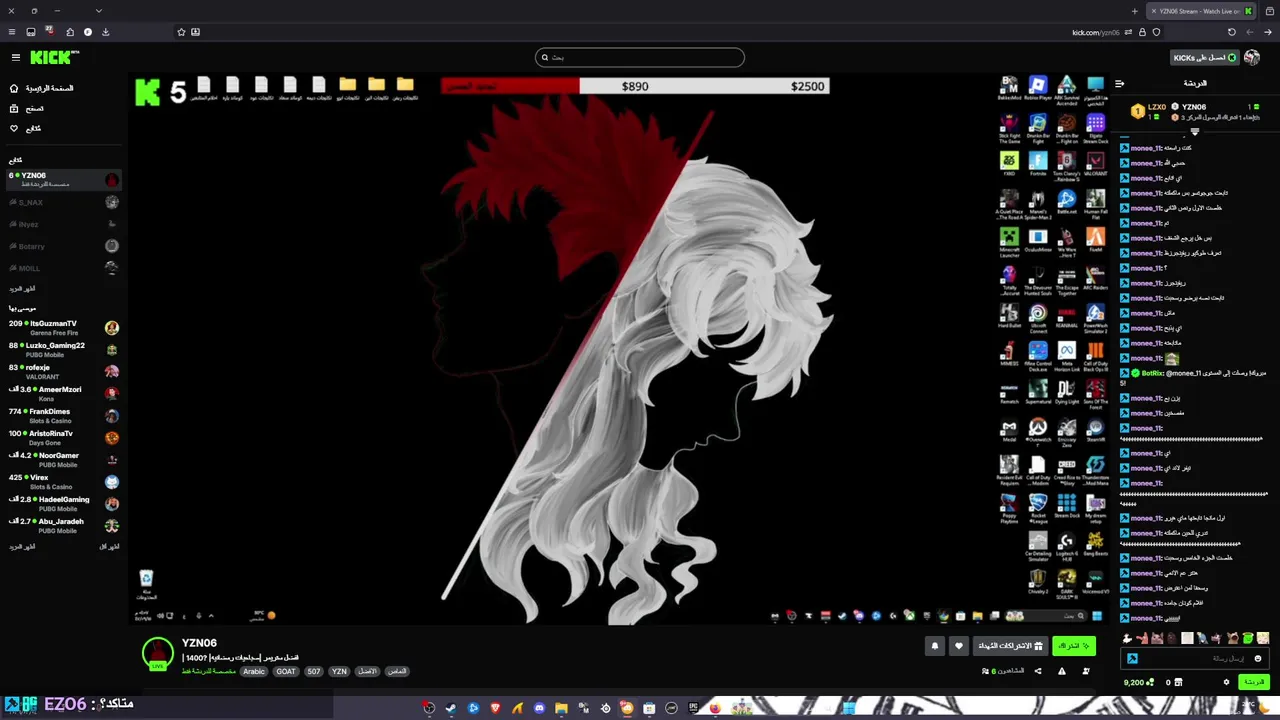Viewport: 1280px width, 720px height.
Task: Open Abu_Jaradeh recommended channel
Action: point(63,526)
